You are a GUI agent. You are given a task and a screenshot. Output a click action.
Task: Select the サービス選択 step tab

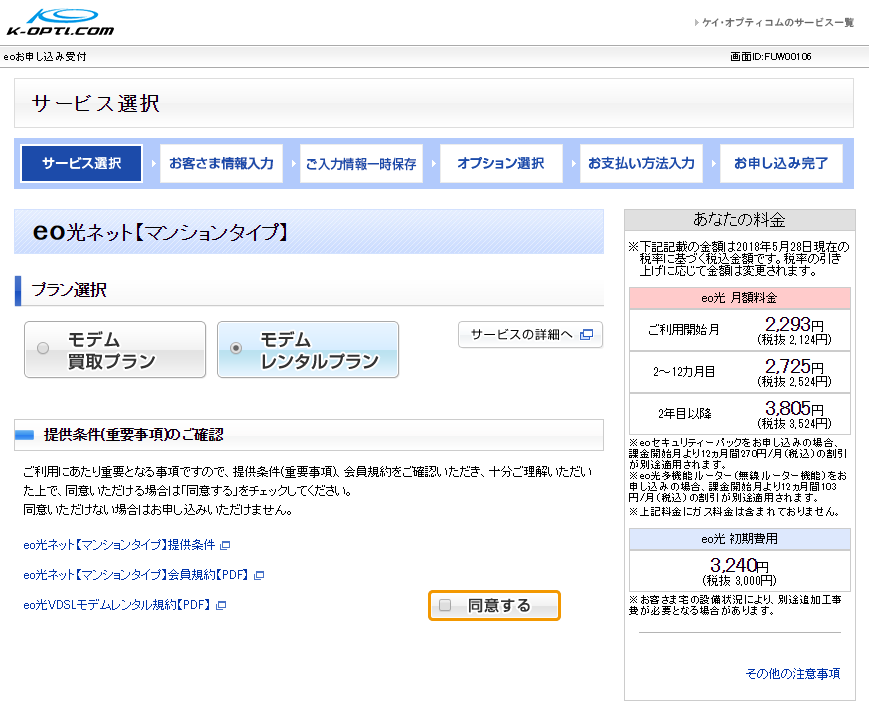coord(81,163)
